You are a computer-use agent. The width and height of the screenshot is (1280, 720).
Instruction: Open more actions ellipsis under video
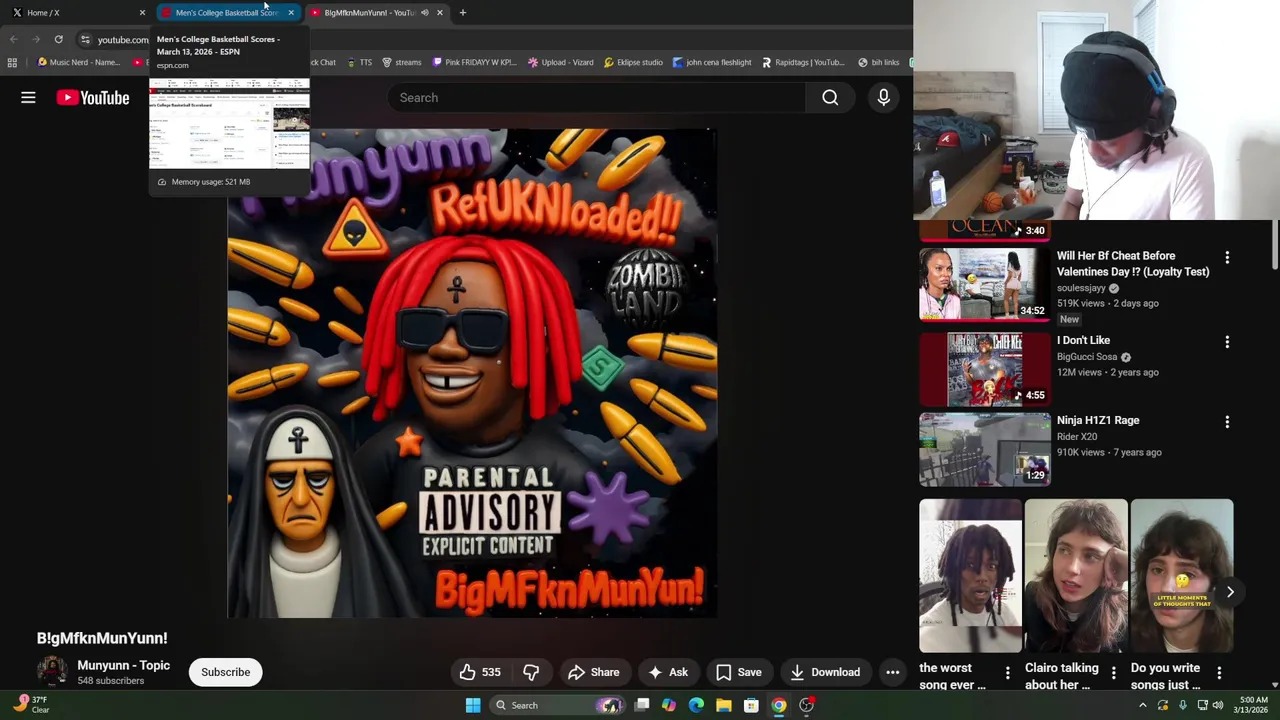892,672
